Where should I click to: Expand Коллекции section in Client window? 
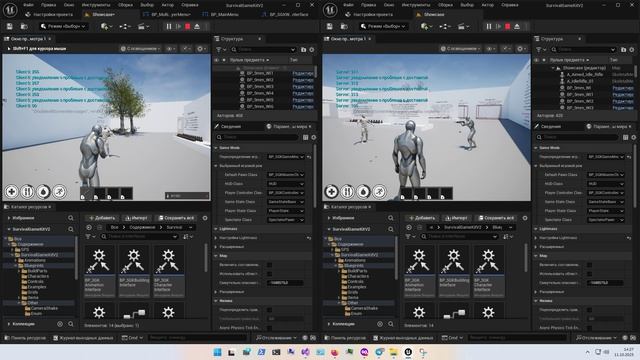tap(9, 324)
